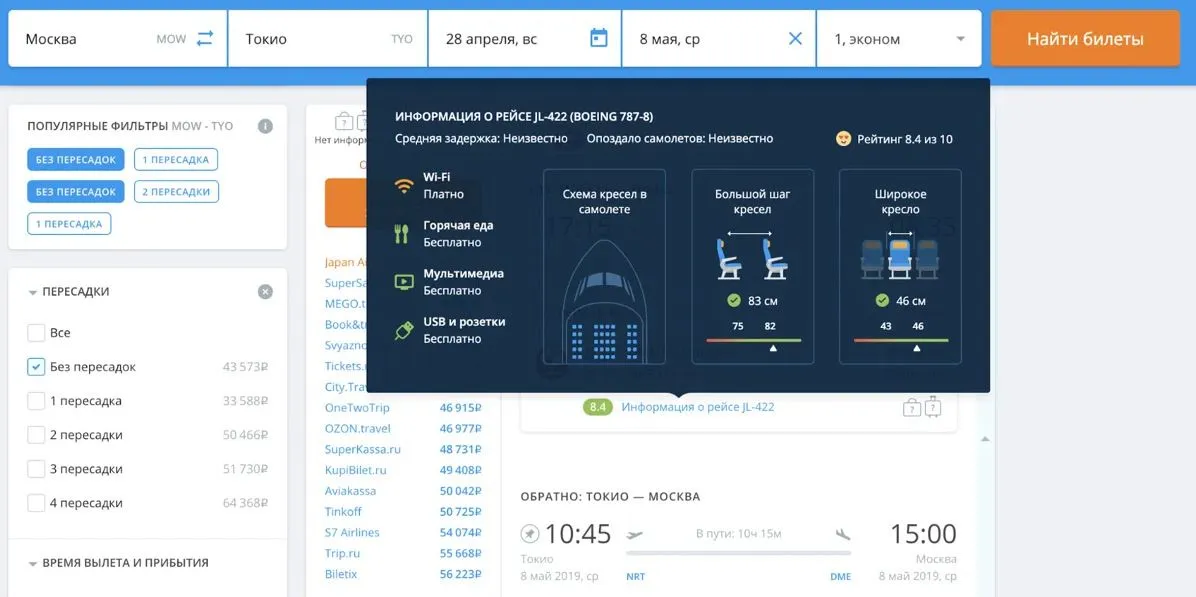
Task: Click the USB and sockets plug icon
Action: [x=404, y=330]
